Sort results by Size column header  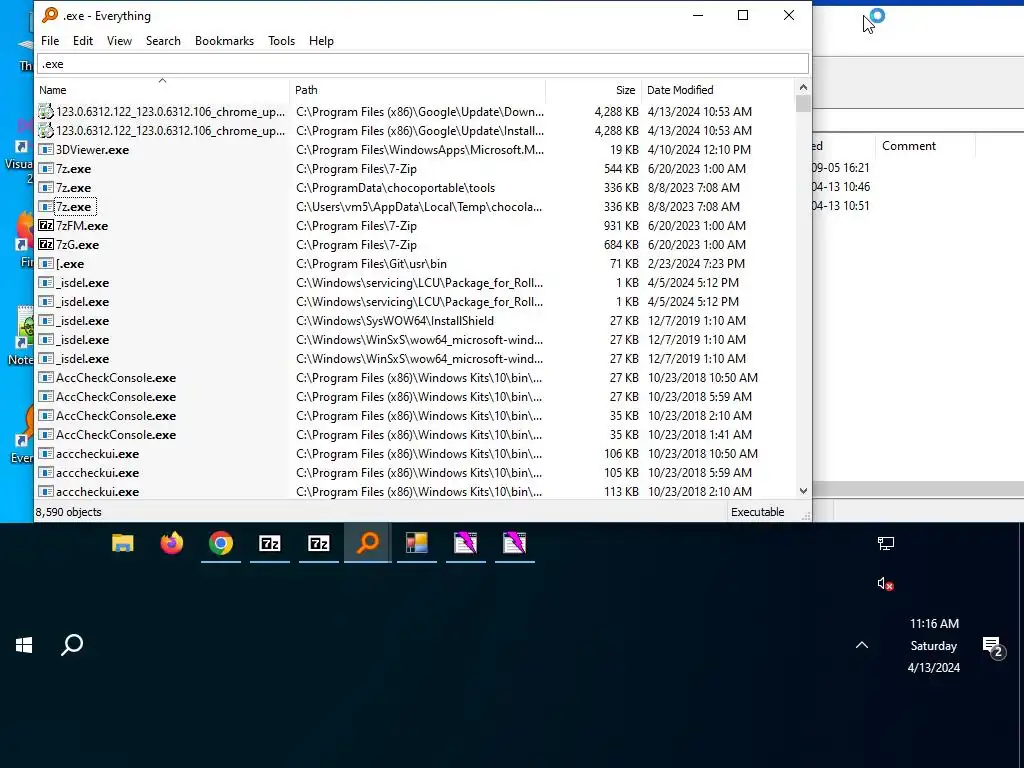click(x=593, y=90)
